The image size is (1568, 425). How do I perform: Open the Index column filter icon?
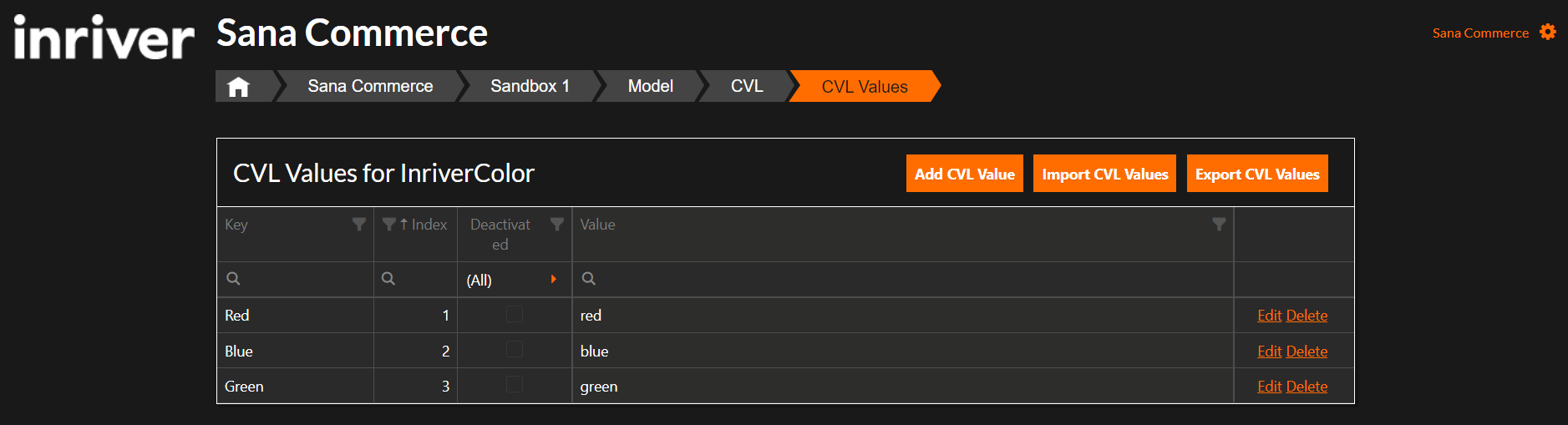pos(389,224)
